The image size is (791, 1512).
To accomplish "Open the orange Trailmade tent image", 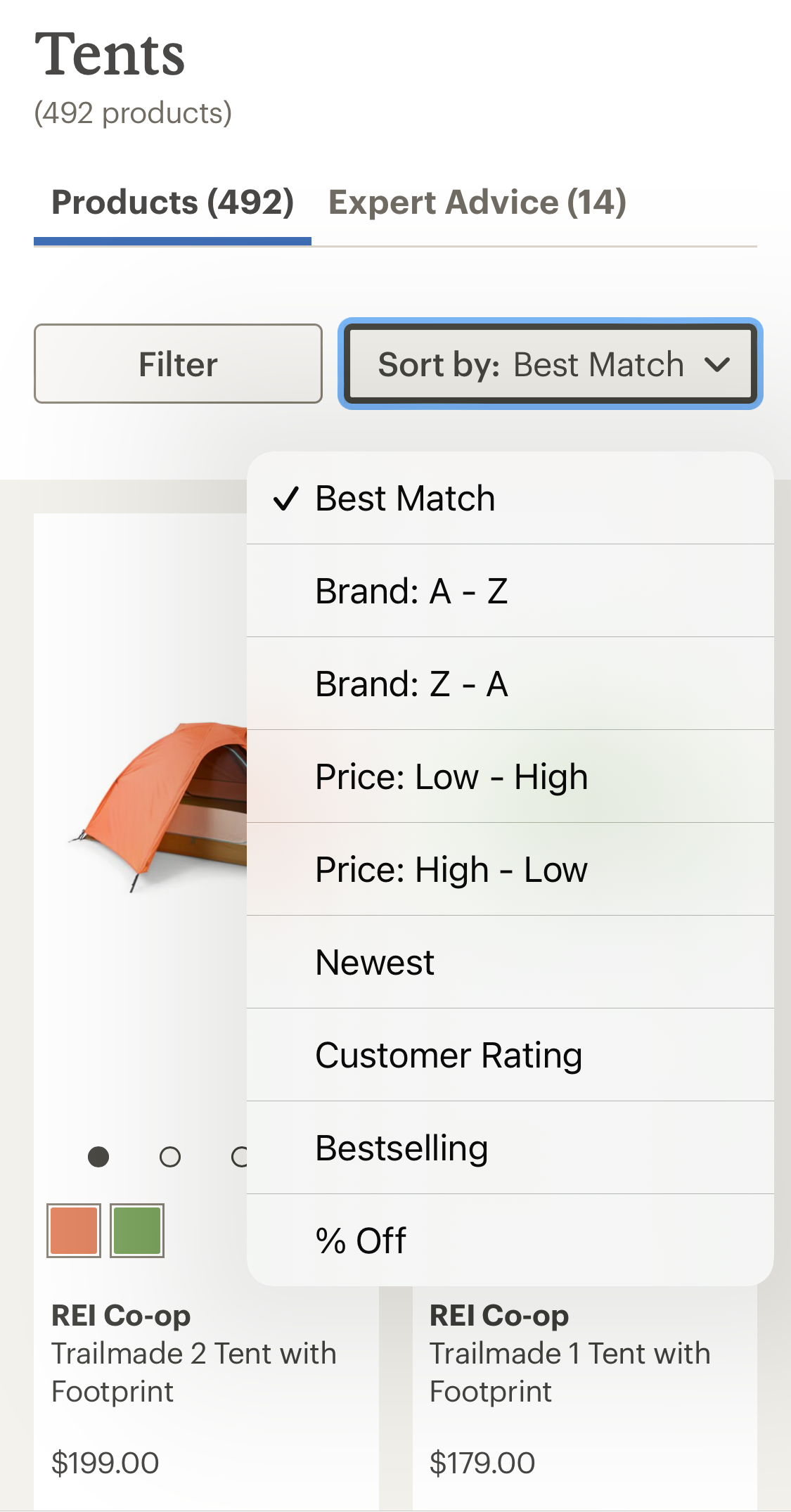I will coord(162,802).
